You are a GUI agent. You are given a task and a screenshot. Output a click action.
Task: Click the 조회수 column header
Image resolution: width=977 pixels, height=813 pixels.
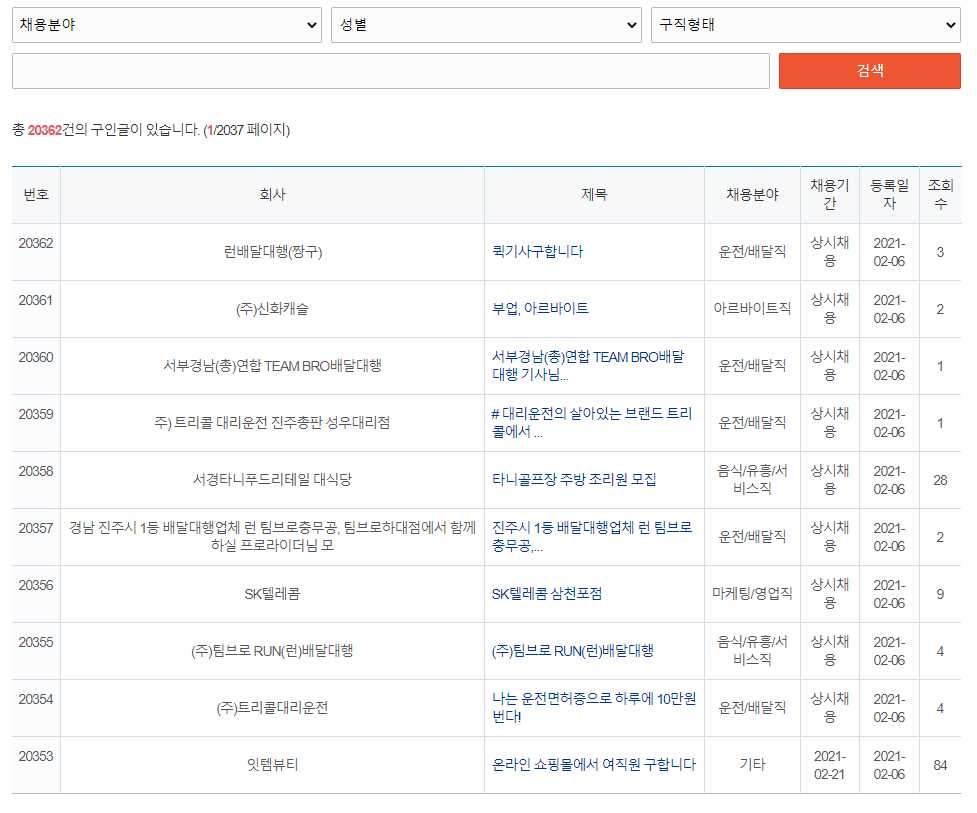(x=940, y=194)
